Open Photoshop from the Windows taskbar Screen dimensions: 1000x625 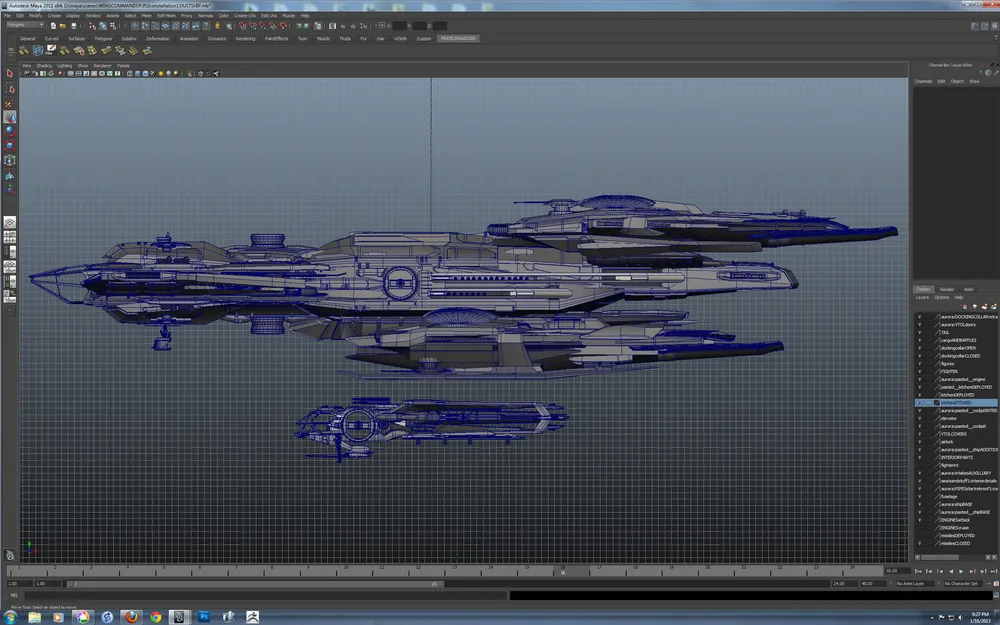[204, 616]
